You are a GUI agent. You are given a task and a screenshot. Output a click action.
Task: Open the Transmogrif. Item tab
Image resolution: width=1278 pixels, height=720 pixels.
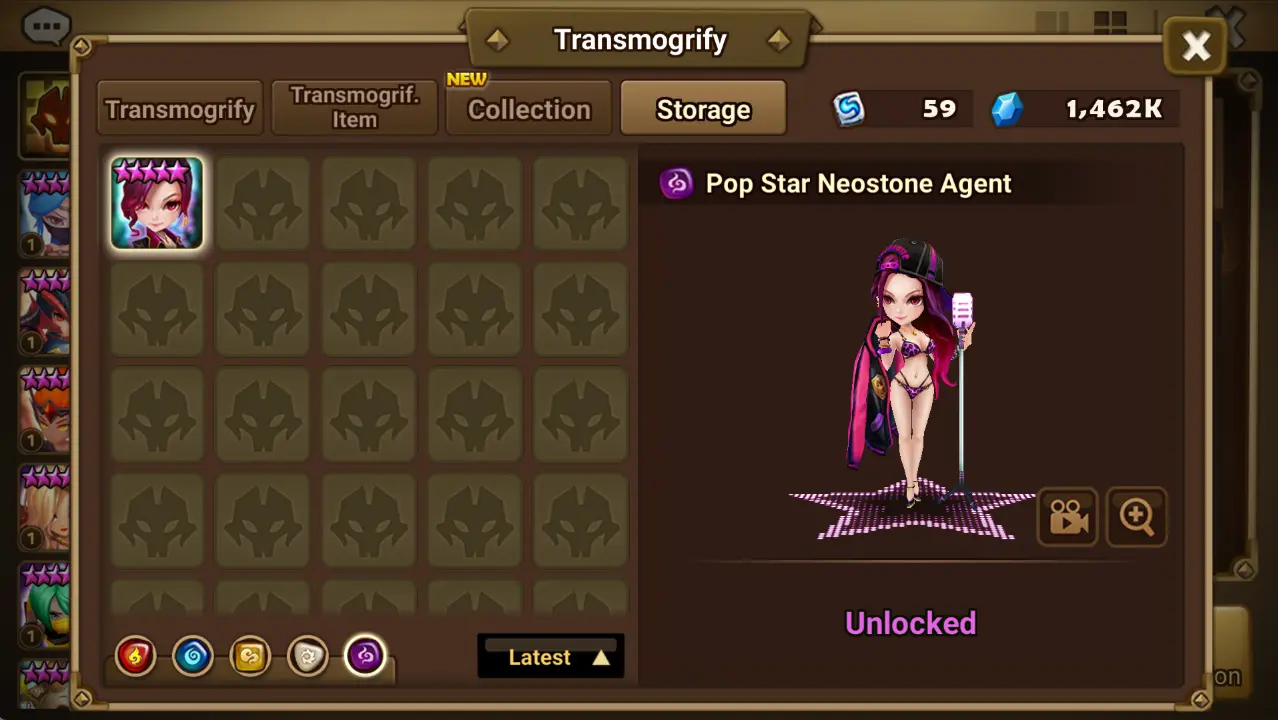355,108
